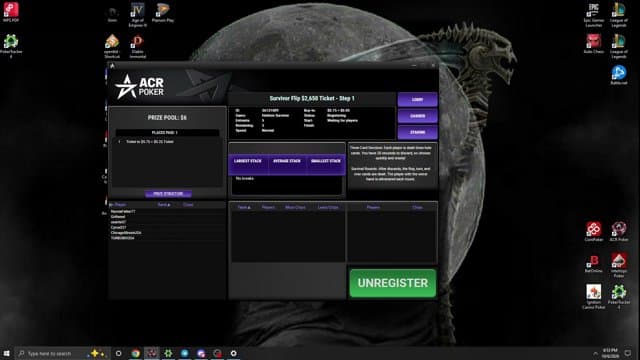Open Diablo Immortal desktop icon
The height and width of the screenshot is (360, 640).
[x=138, y=46]
